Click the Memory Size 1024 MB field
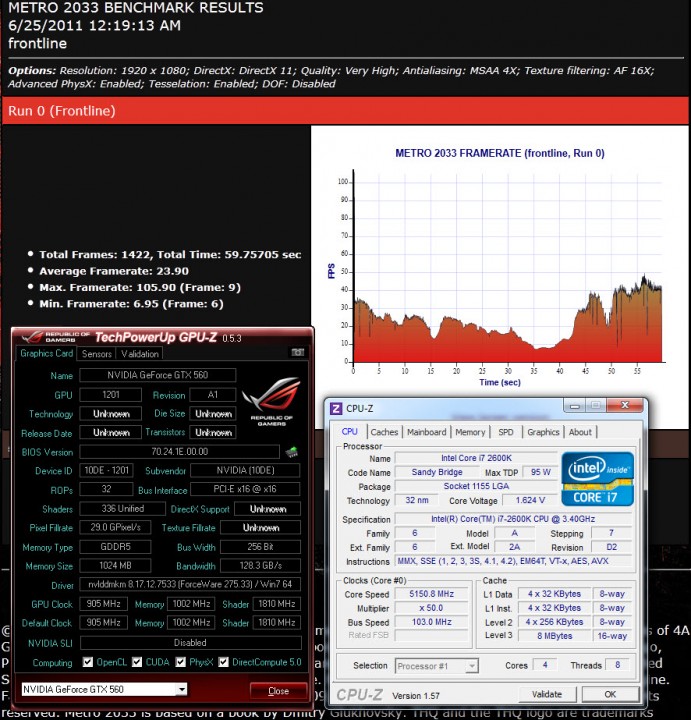691x720 pixels. [x=115, y=566]
